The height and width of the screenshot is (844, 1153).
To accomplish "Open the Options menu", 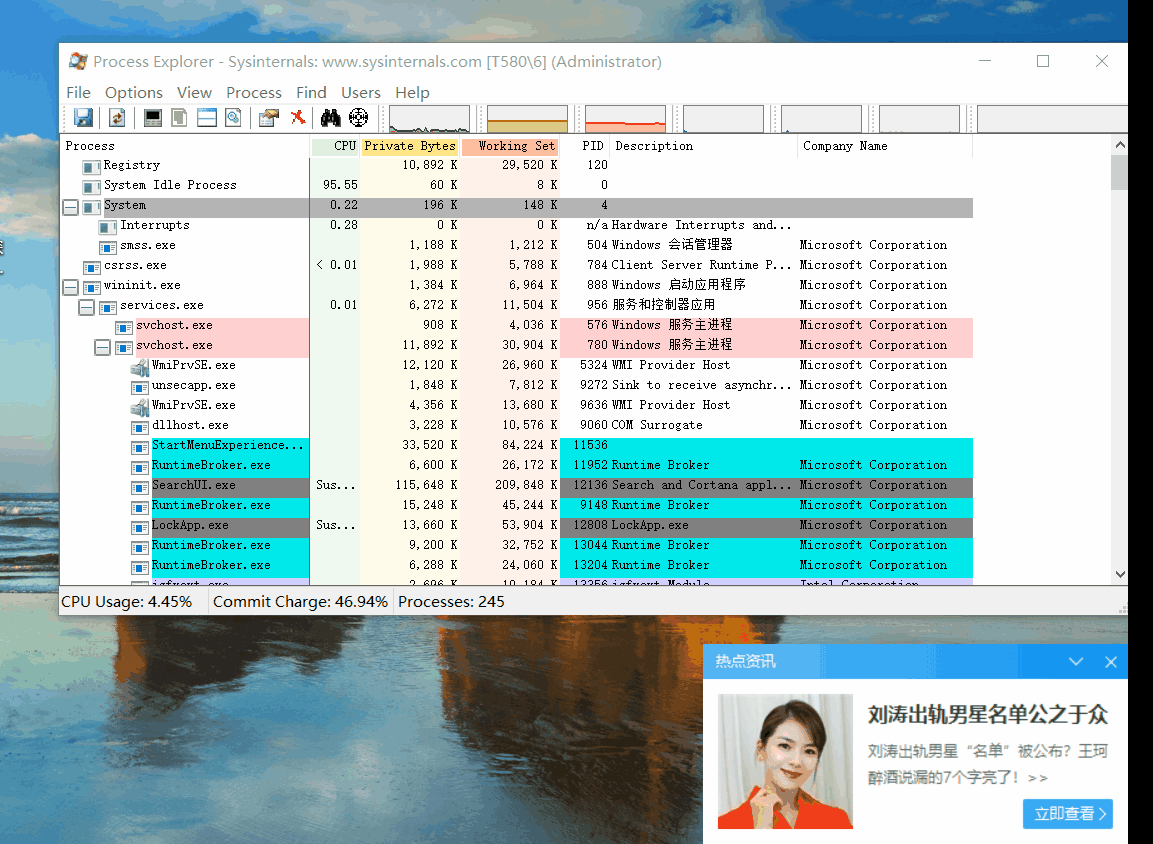I will tap(134, 93).
